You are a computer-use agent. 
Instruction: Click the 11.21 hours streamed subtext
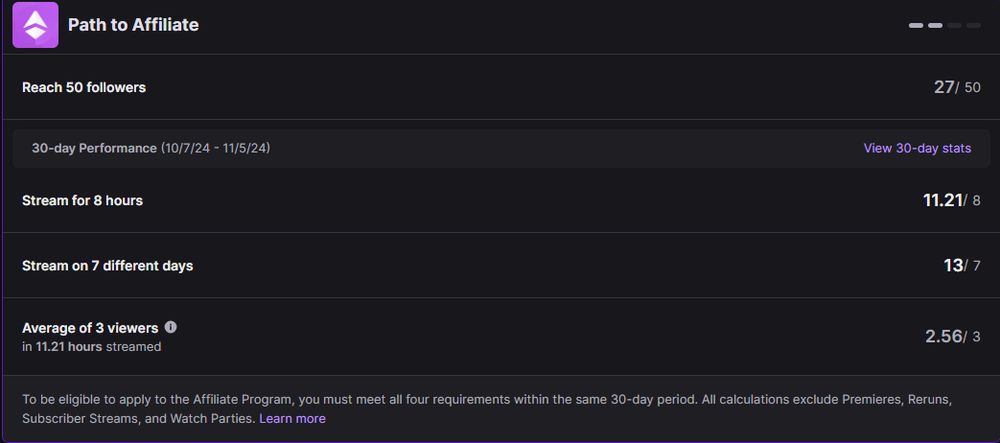91,347
